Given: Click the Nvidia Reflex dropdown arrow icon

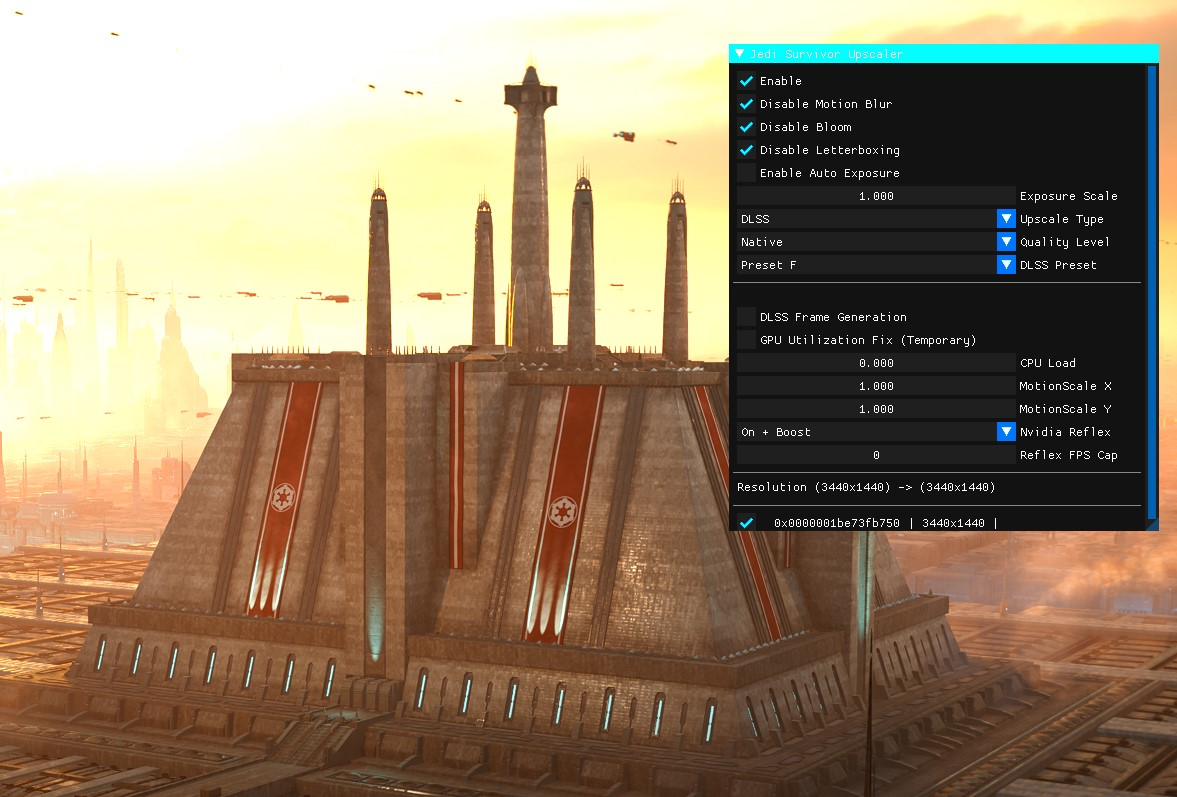Looking at the screenshot, I should pyautogui.click(x=1005, y=431).
